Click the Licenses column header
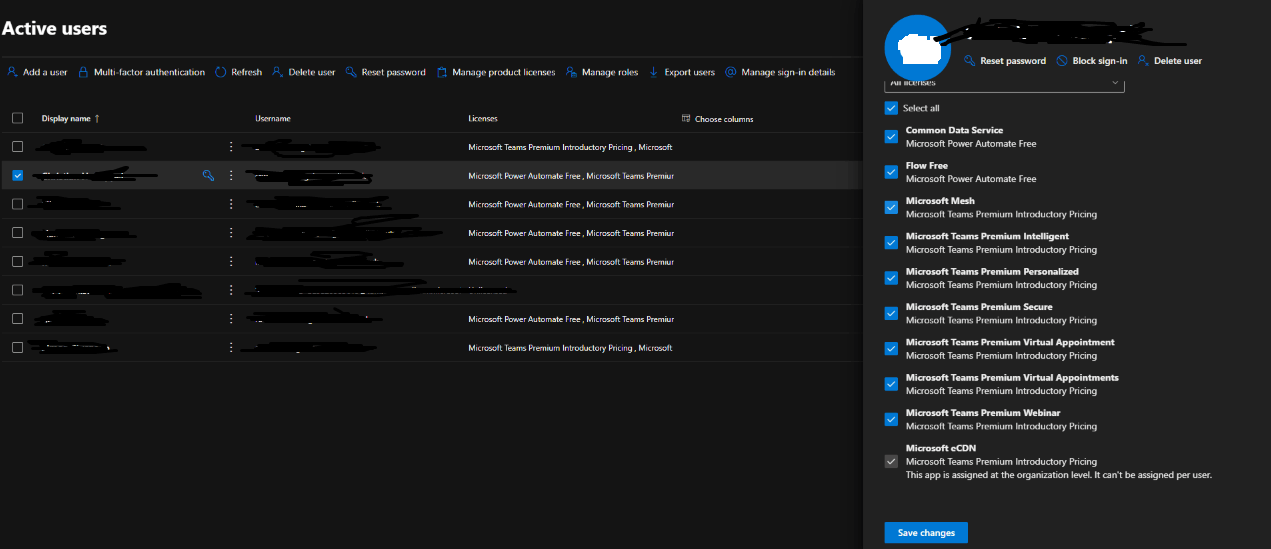This screenshot has height=549, width=1271. (x=483, y=119)
